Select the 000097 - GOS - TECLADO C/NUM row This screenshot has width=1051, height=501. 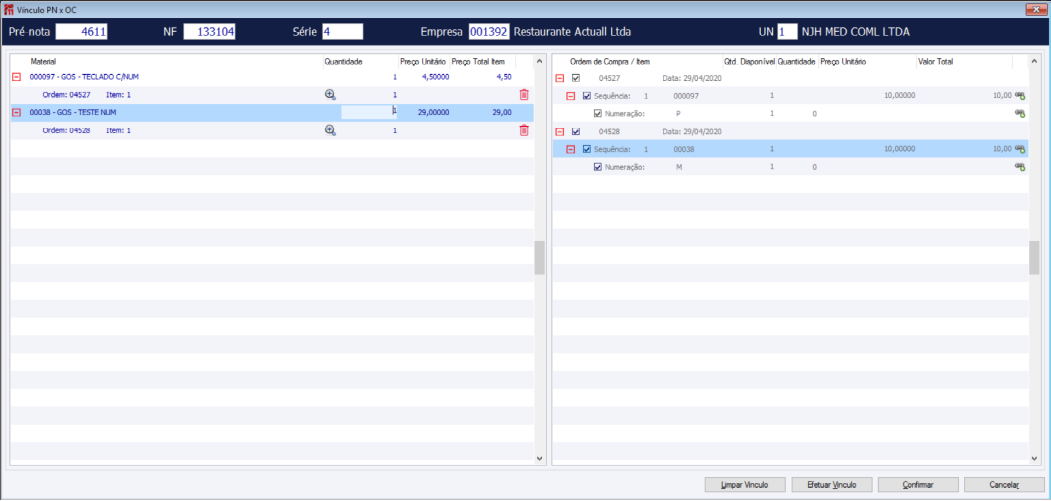pos(272,77)
